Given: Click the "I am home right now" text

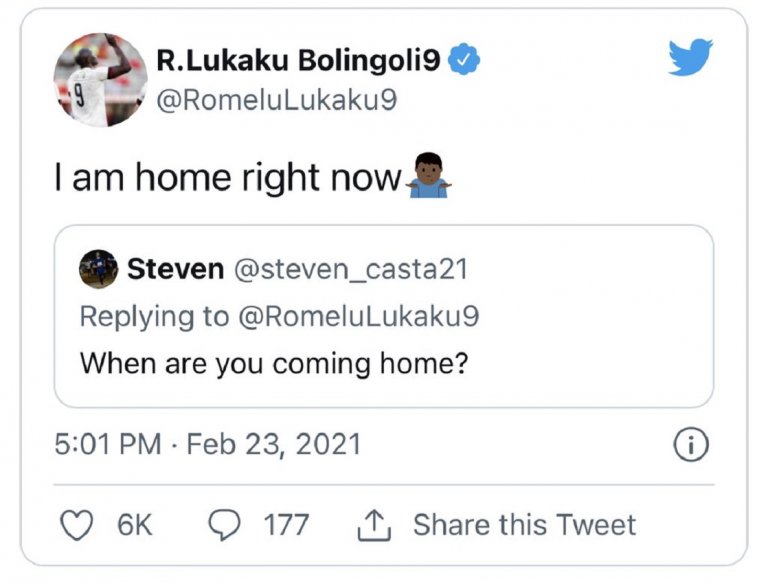Looking at the screenshot, I should click(x=227, y=178).
